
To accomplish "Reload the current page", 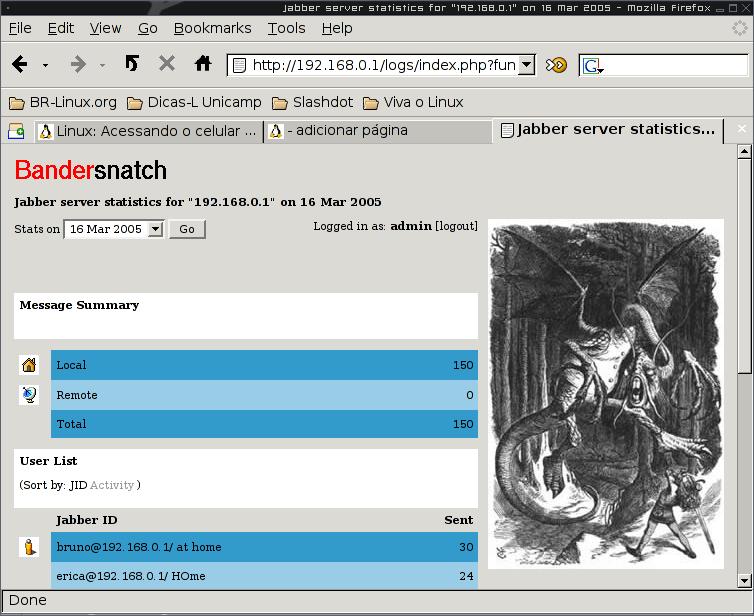I will [x=132, y=63].
